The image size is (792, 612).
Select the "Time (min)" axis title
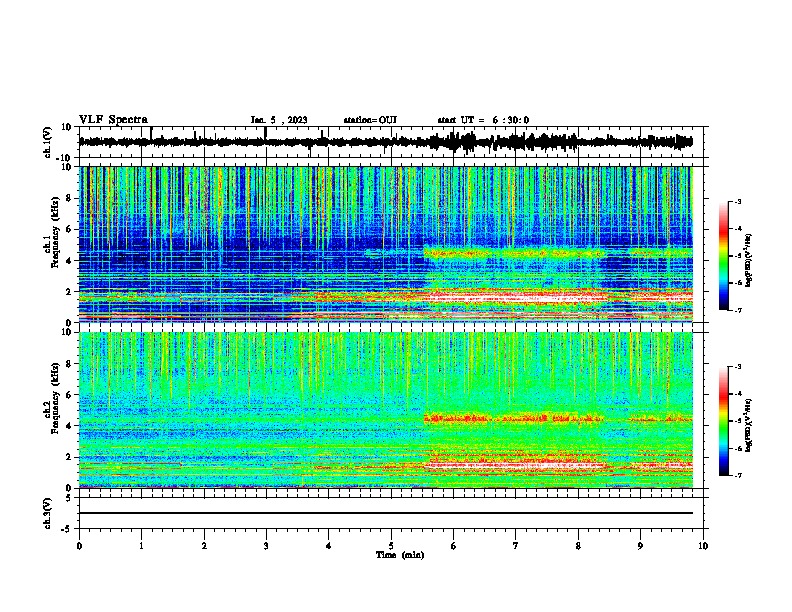[400, 555]
